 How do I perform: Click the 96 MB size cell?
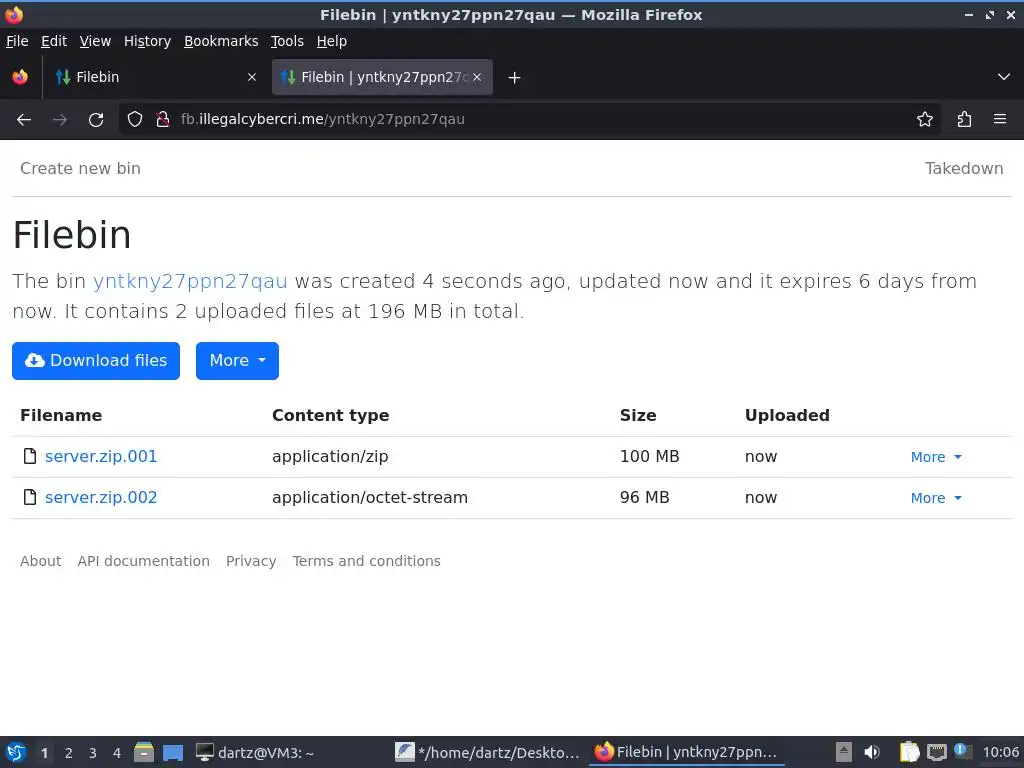tap(644, 498)
